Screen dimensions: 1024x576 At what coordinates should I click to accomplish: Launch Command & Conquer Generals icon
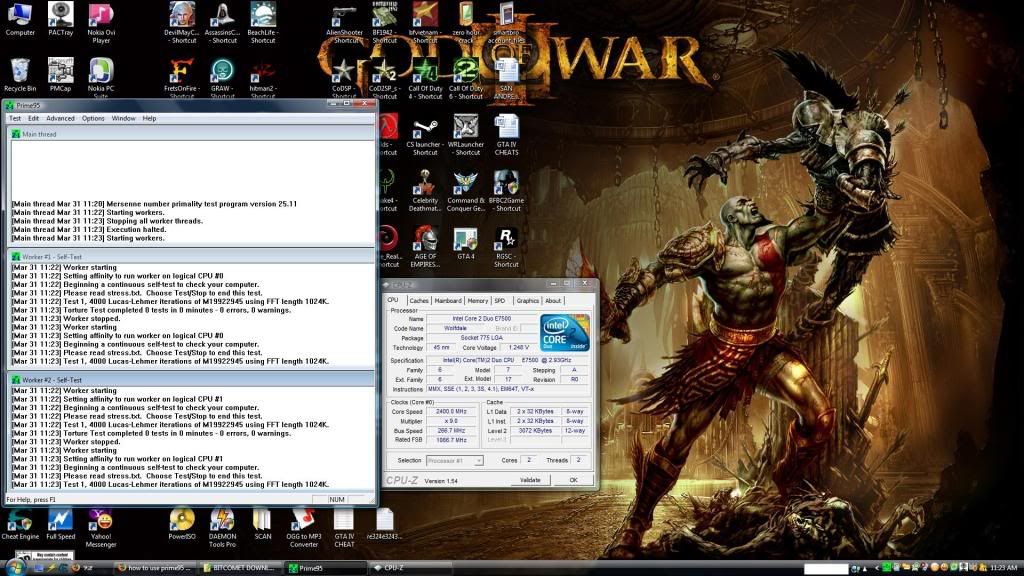[466, 191]
